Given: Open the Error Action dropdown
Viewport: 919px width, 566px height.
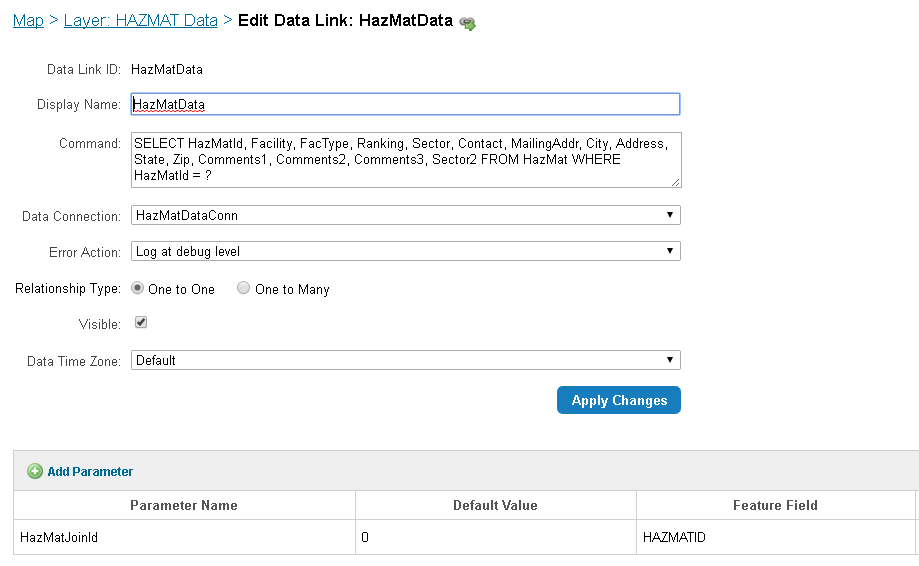Looking at the screenshot, I should [x=406, y=251].
